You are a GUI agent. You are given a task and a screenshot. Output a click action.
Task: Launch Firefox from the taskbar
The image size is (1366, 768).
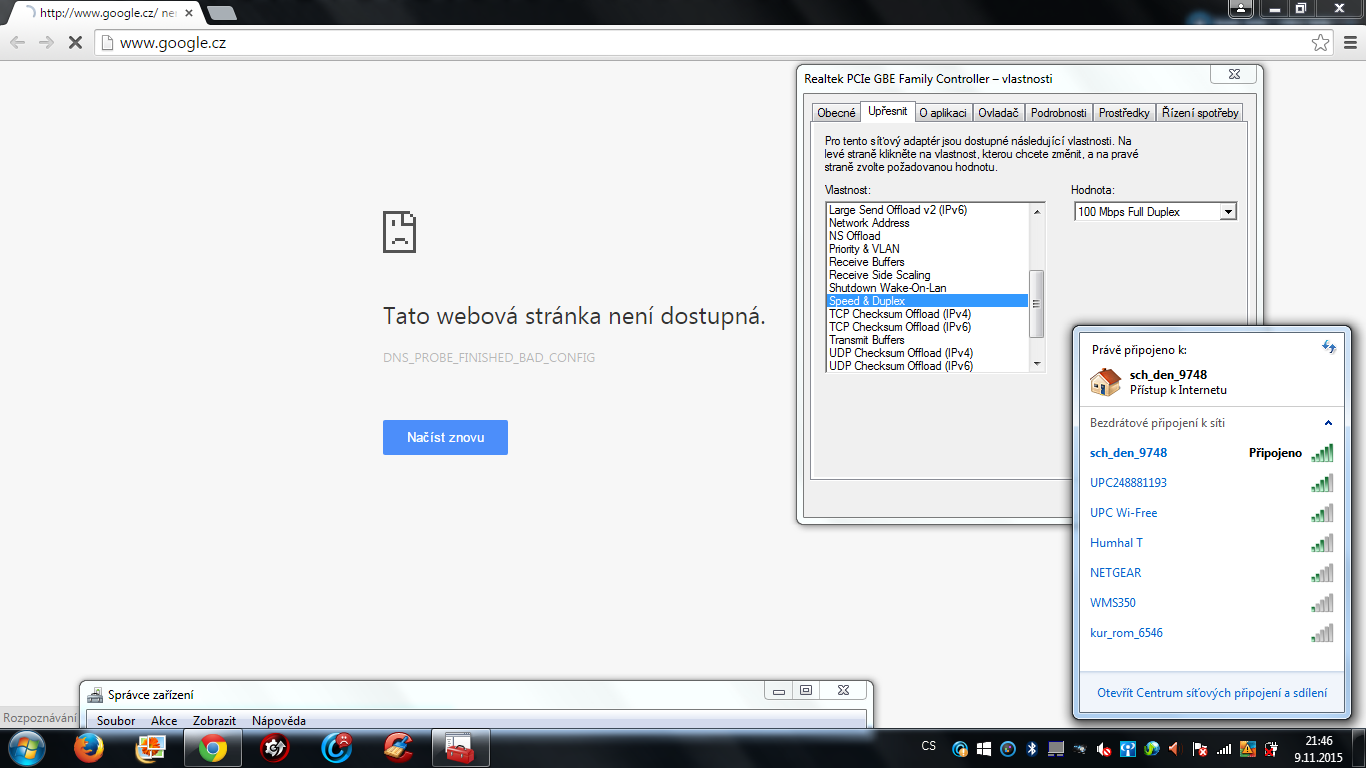[x=89, y=748]
